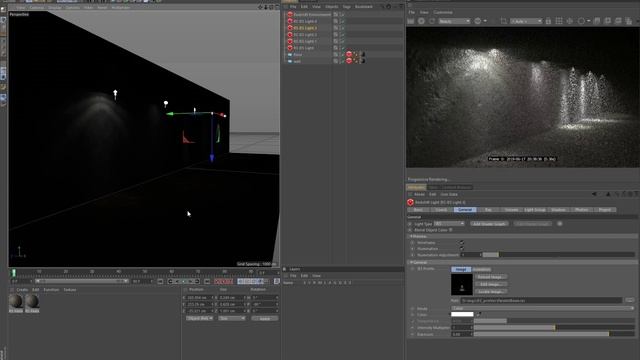Open the Beauty AOV dropdown in RenderView
This screenshot has height=360, width=640.
pos(454,21)
